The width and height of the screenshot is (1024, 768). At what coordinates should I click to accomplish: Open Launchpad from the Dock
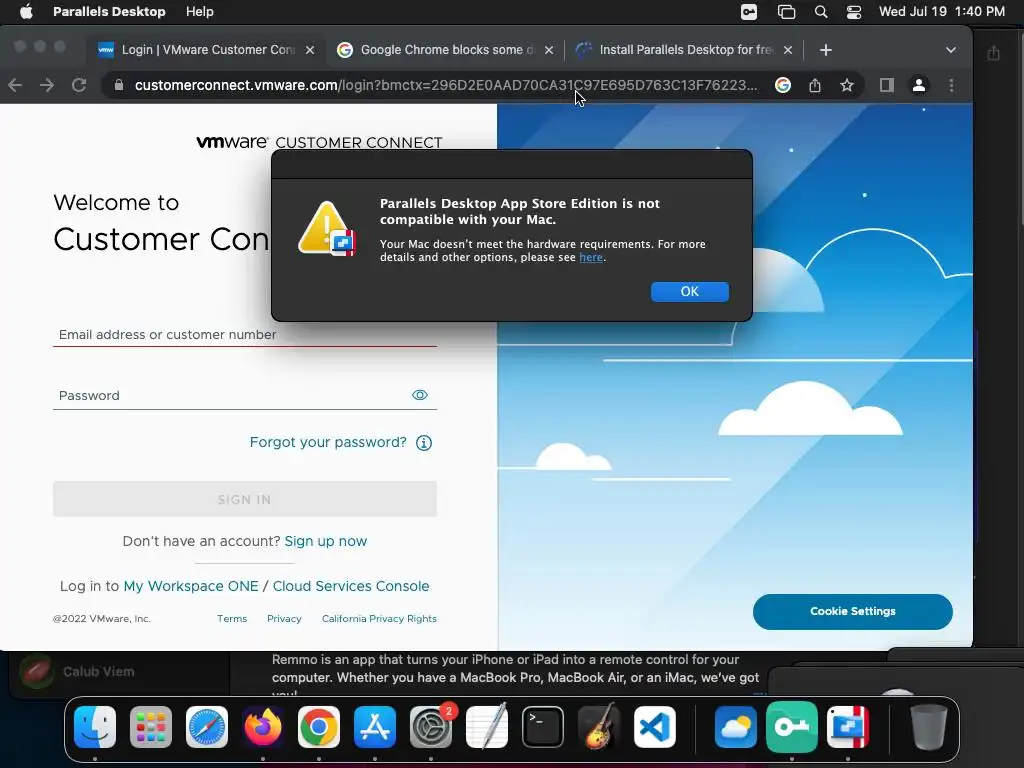[x=151, y=726]
